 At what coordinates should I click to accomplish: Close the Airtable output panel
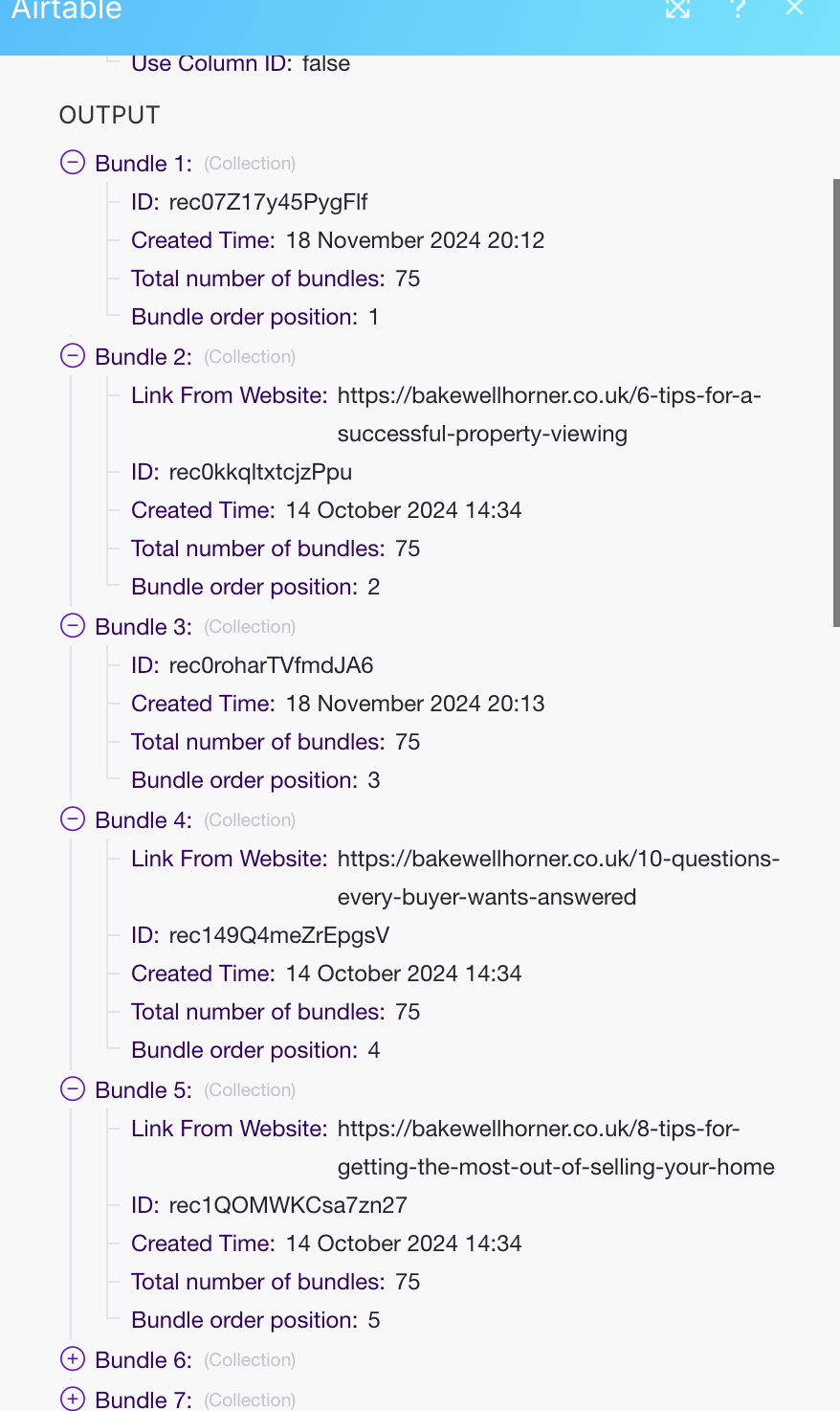794,9
